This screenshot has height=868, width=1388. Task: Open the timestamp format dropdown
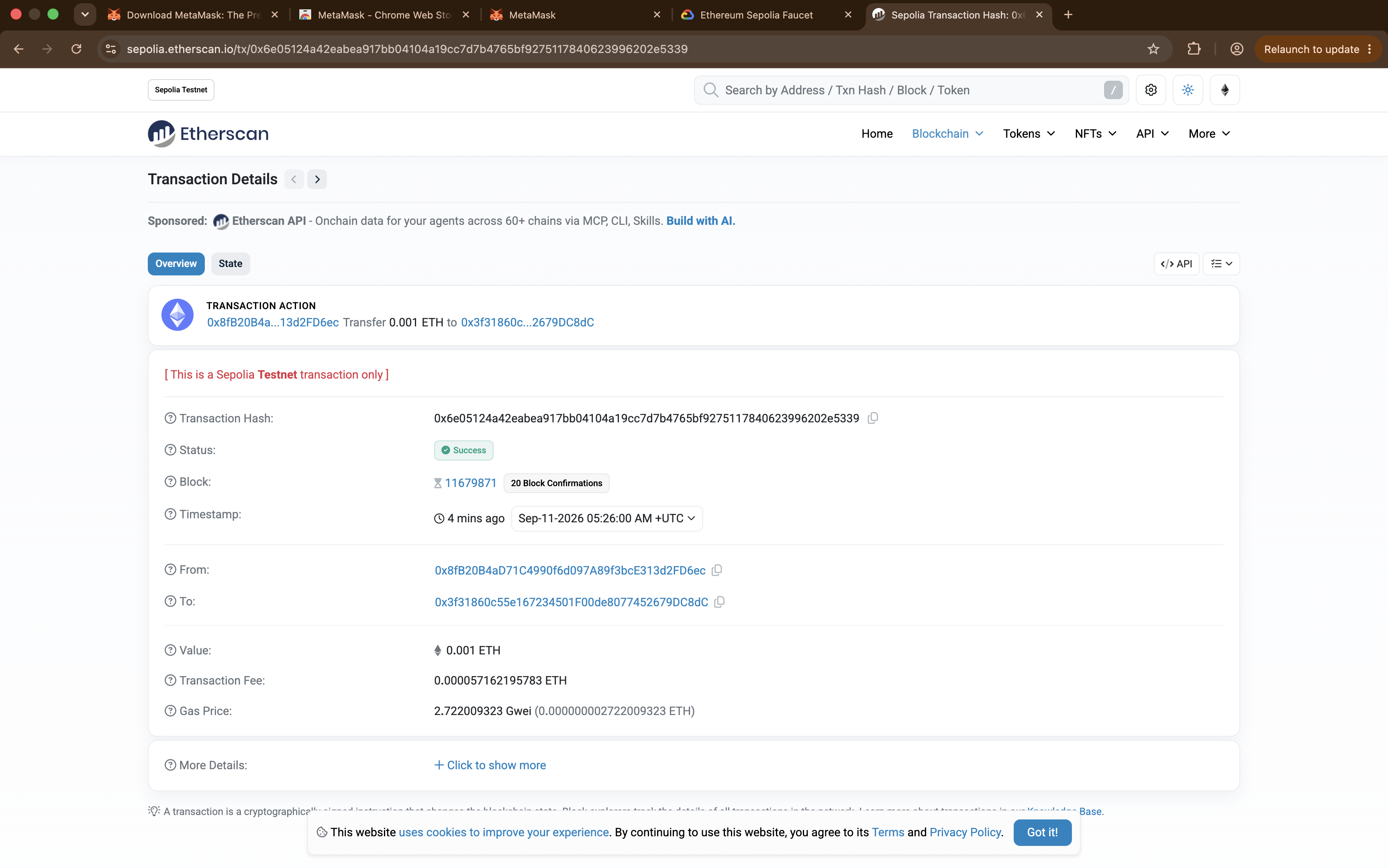pyautogui.click(x=606, y=518)
